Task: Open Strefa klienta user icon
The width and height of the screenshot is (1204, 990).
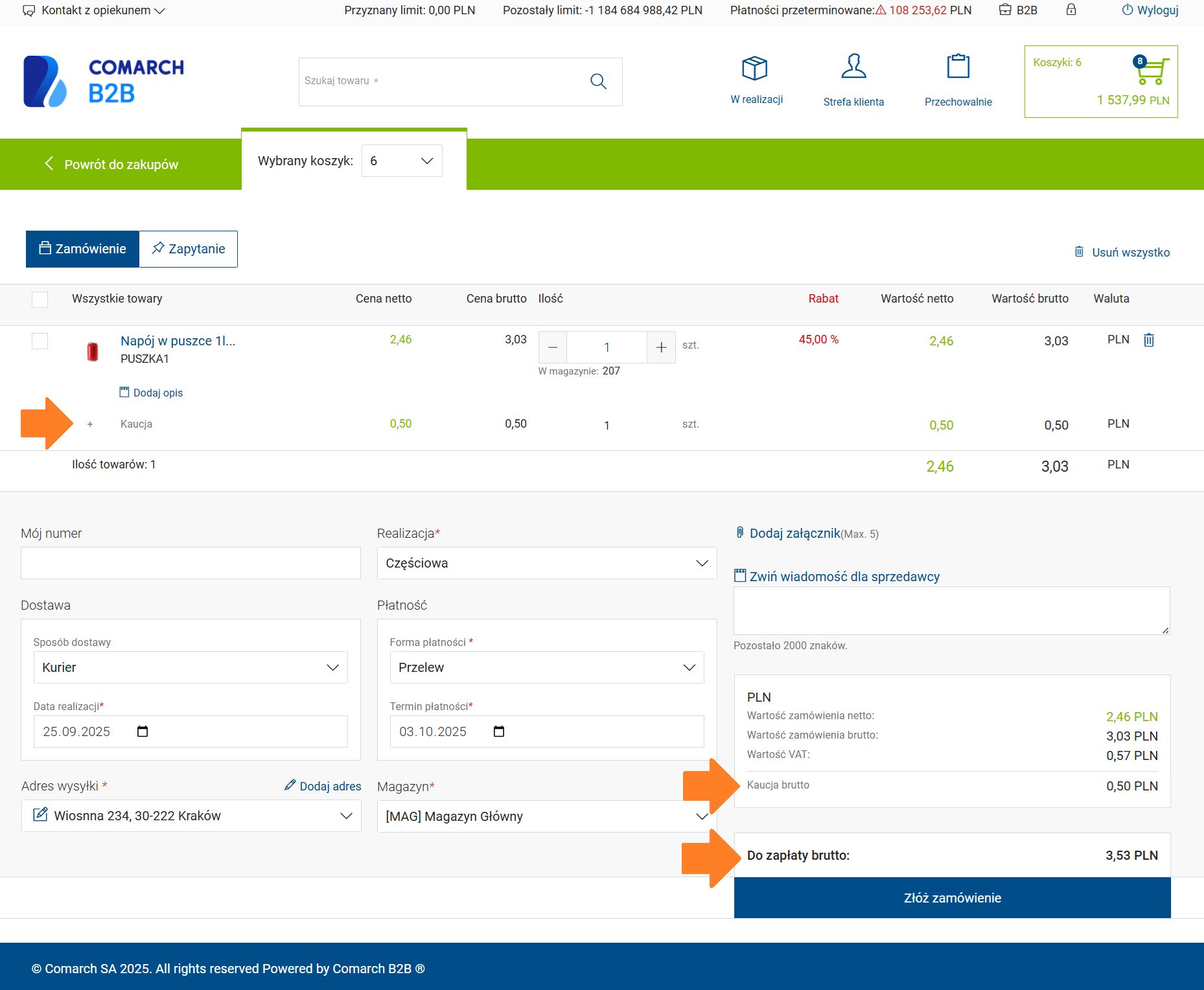Action: tap(853, 67)
